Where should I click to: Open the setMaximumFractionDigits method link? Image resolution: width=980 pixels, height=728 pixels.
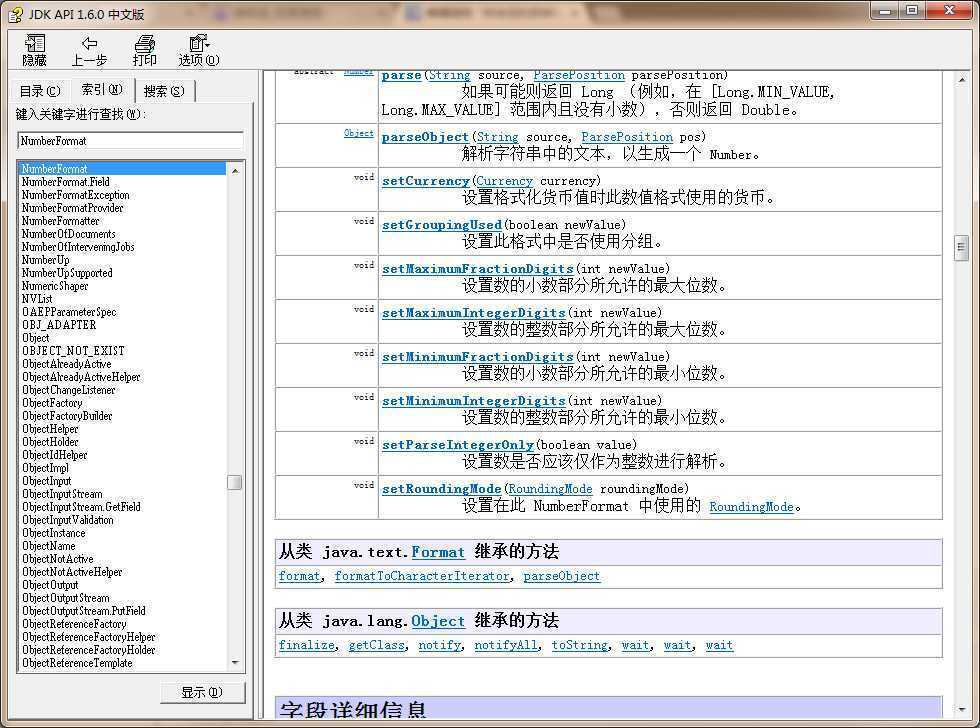click(x=478, y=269)
